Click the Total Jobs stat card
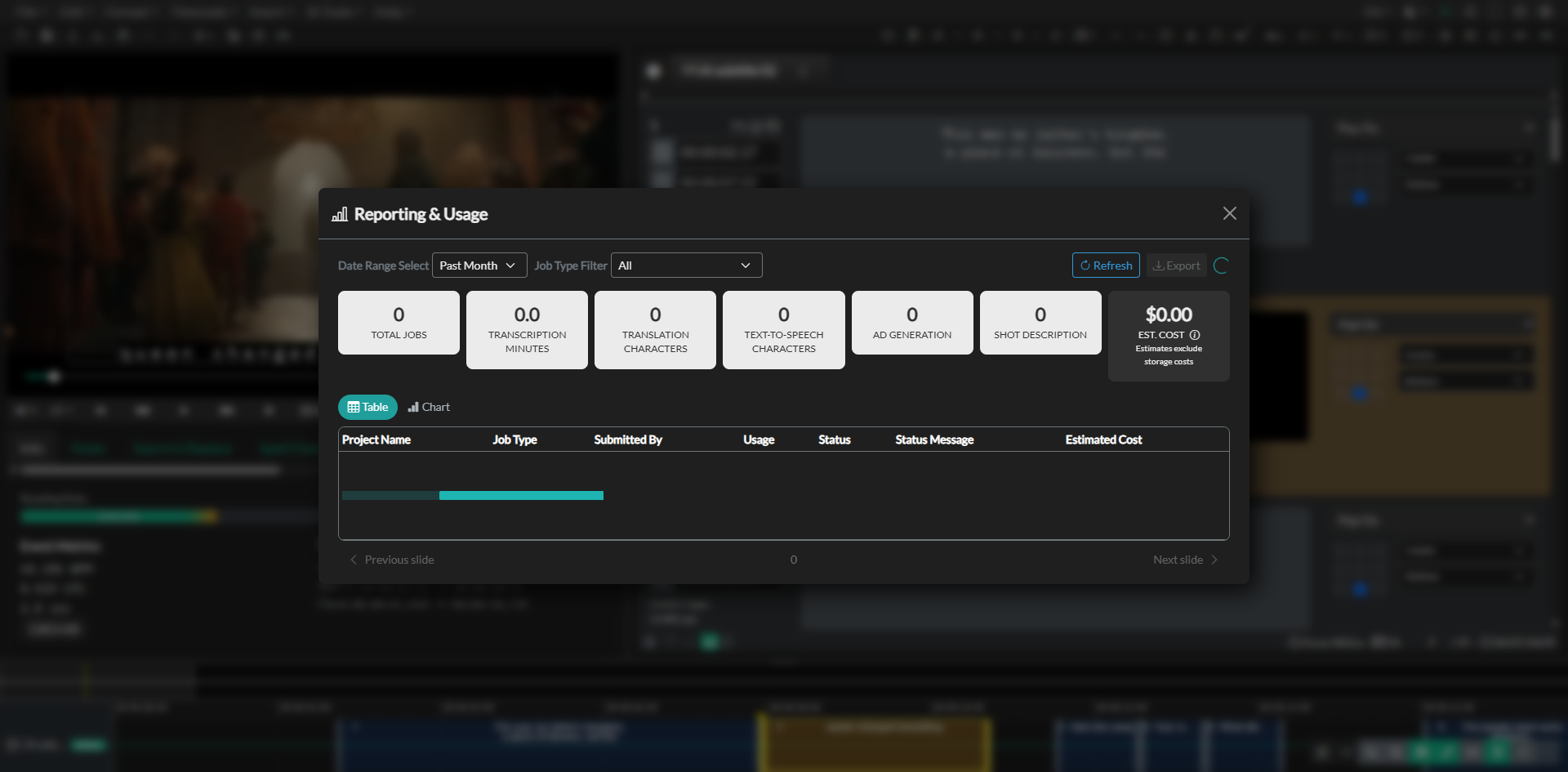Viewport: 1568px width, 772px height. coord(399,323)
